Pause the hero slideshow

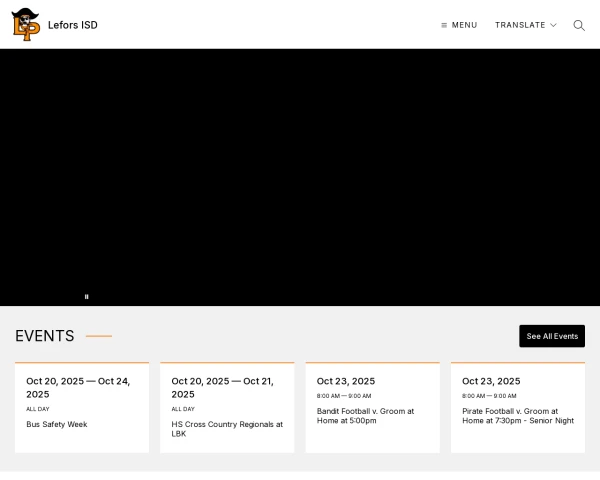pyautogui.click(x=87, y=296)
